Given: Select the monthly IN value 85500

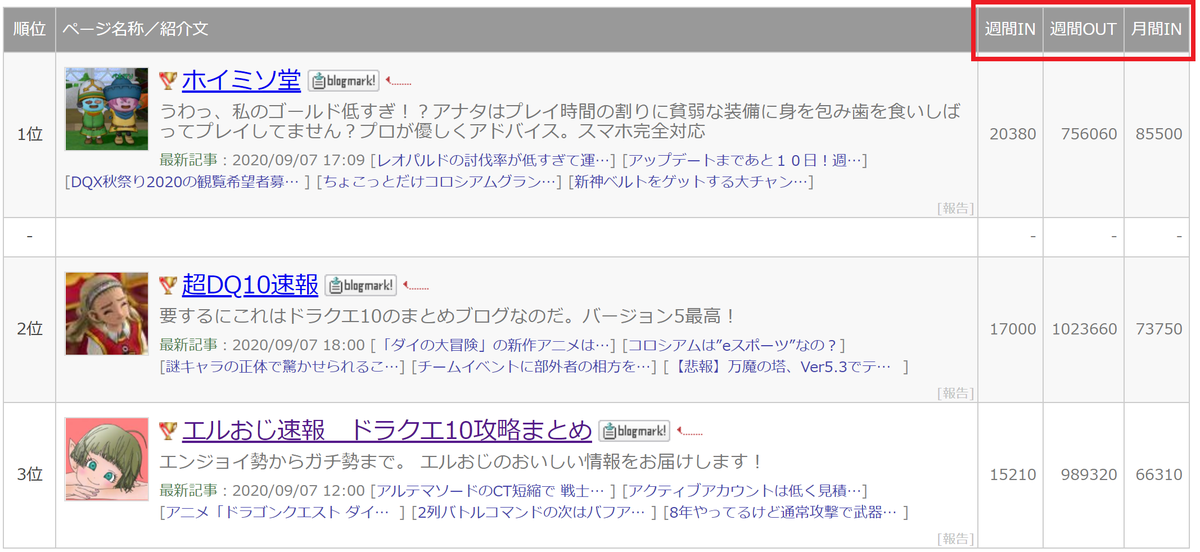Looking at the screenshot, I should 1160,134.
